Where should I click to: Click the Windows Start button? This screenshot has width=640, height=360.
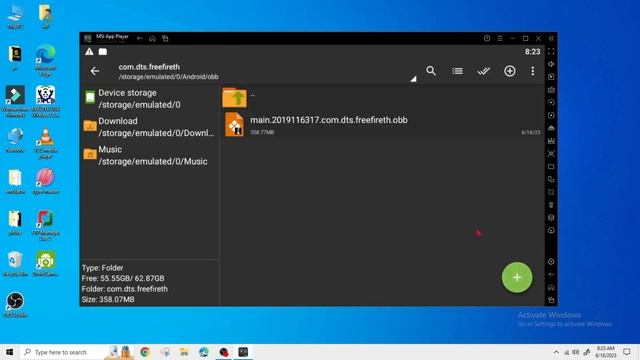pyautogui.click(x=9, y=352)
